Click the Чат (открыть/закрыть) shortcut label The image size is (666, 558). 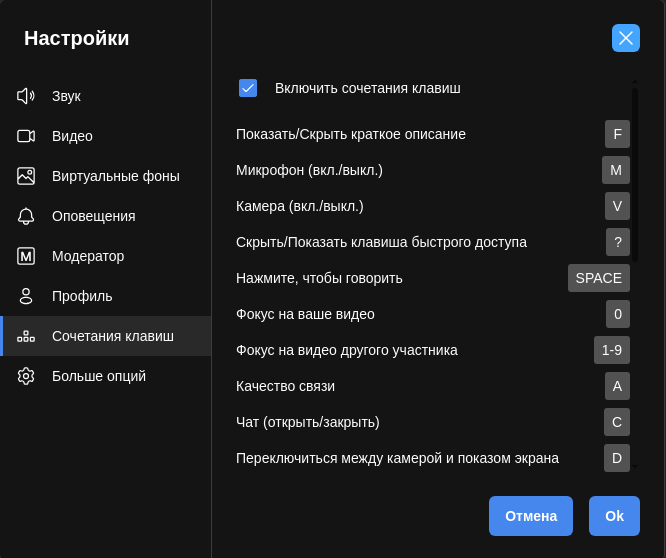click(x=307, y=422)
